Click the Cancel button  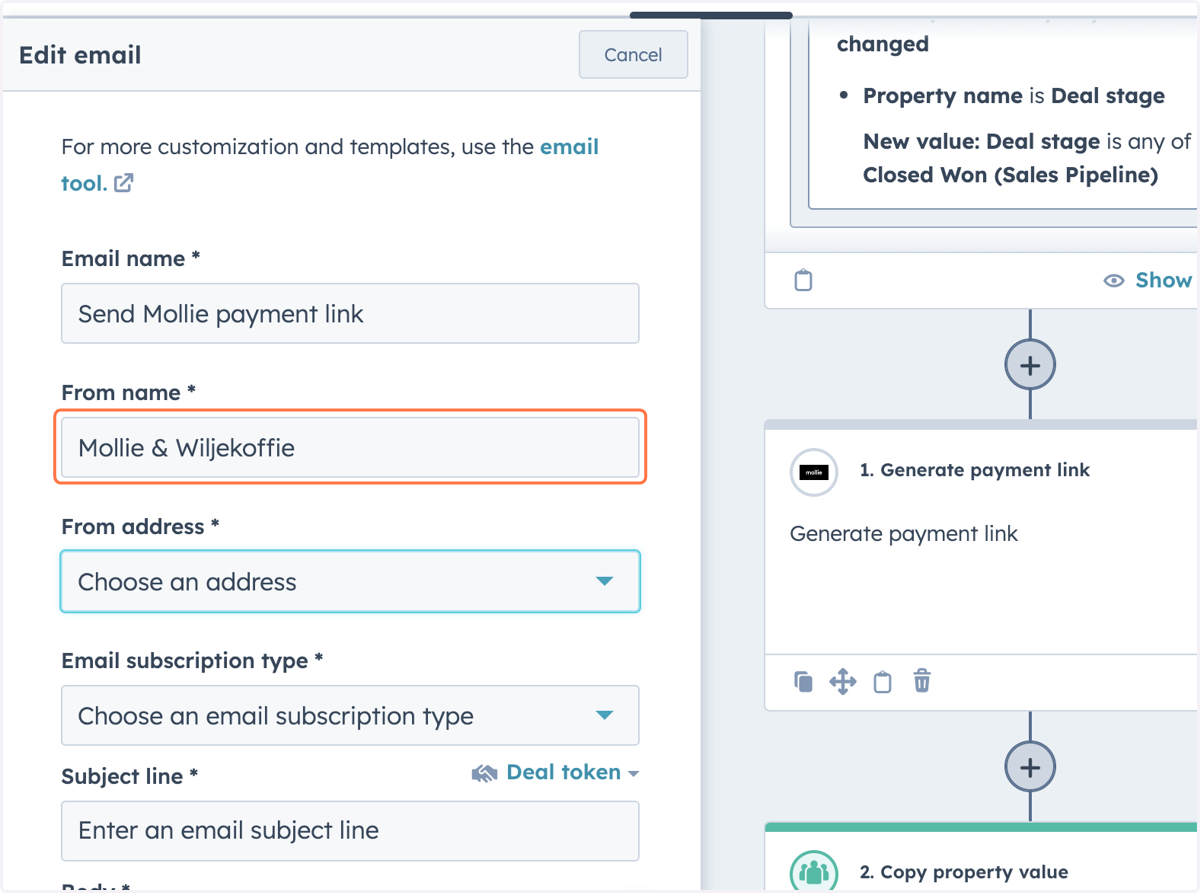(633, 55)
